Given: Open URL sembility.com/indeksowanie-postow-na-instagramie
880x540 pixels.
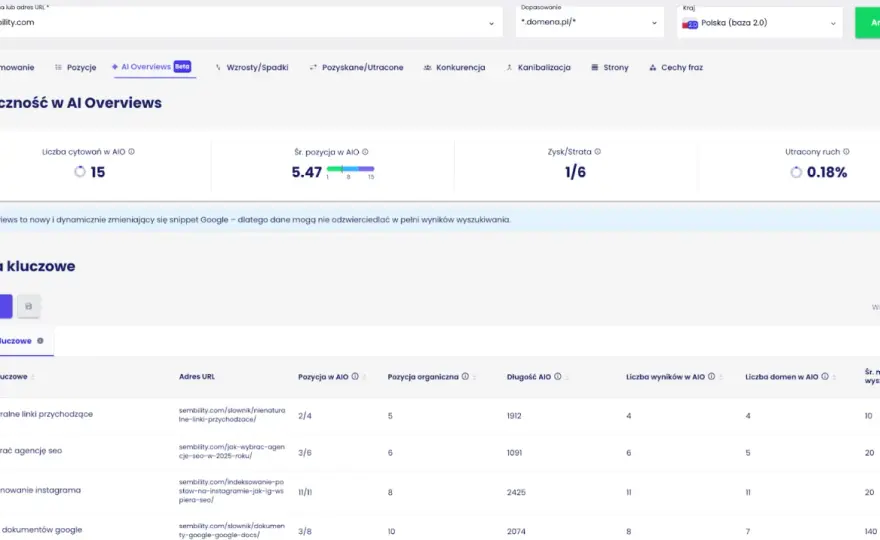Looking at the screenshot, I should pos(232,491).
